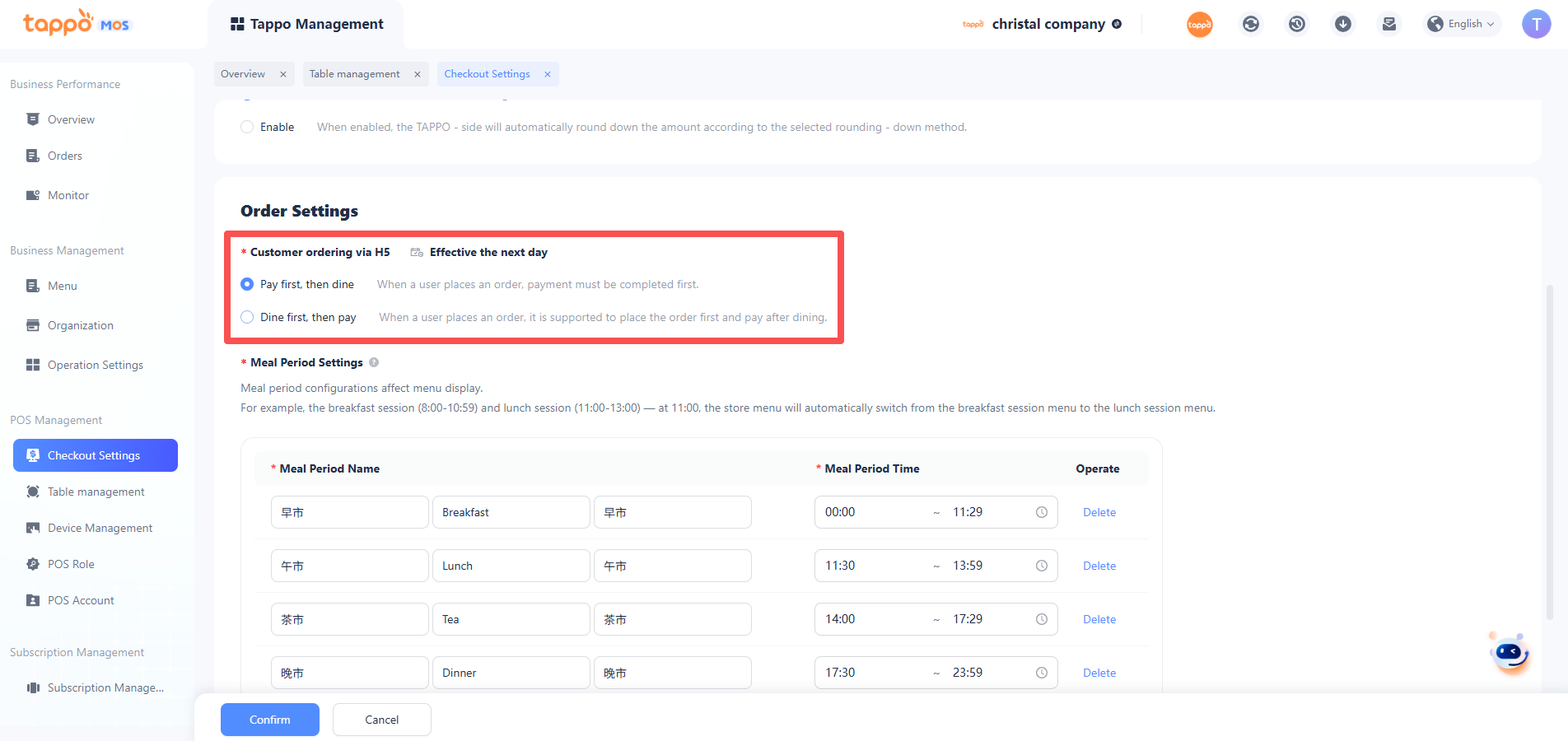Screen dimensions: 1568x741
Task: Open the mail inbox icon in header
Action: coord(1388,24)
